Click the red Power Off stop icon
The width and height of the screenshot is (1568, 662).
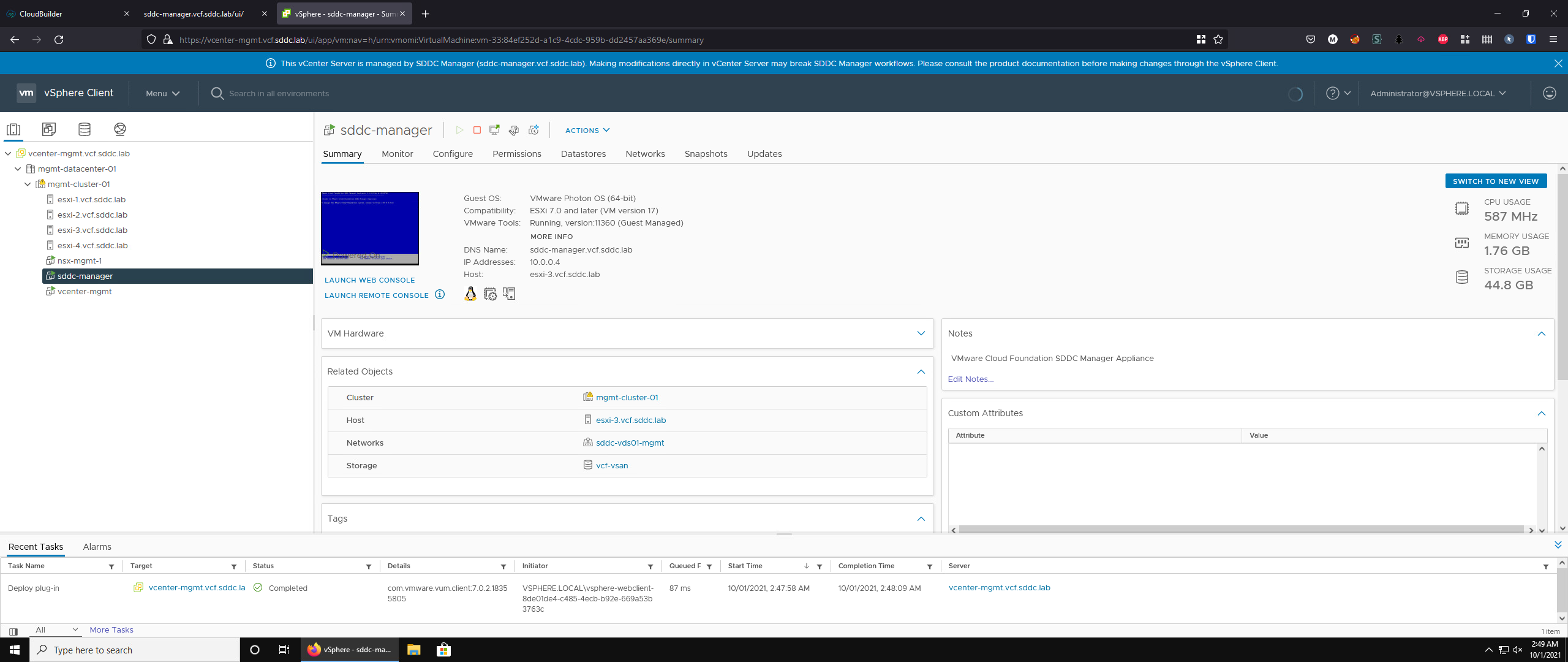477,130
